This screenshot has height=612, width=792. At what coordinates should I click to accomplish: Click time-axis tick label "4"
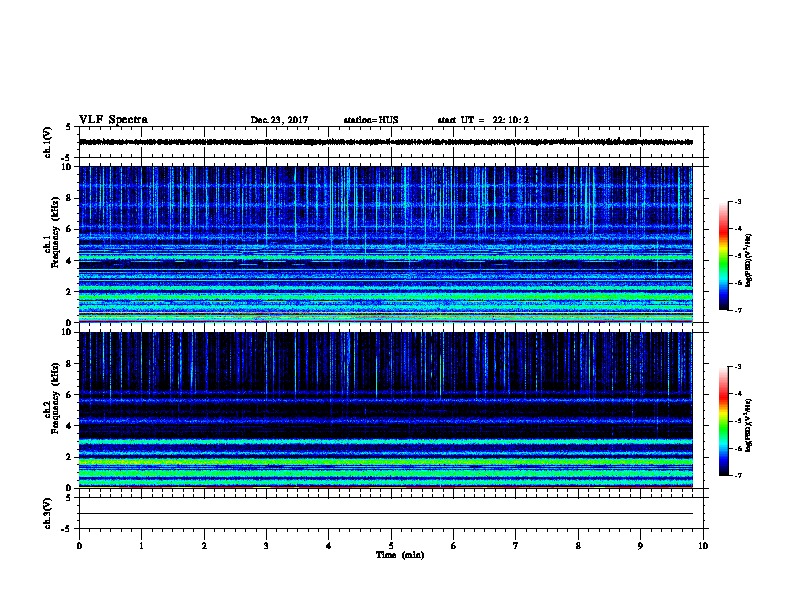coord(329,545)
